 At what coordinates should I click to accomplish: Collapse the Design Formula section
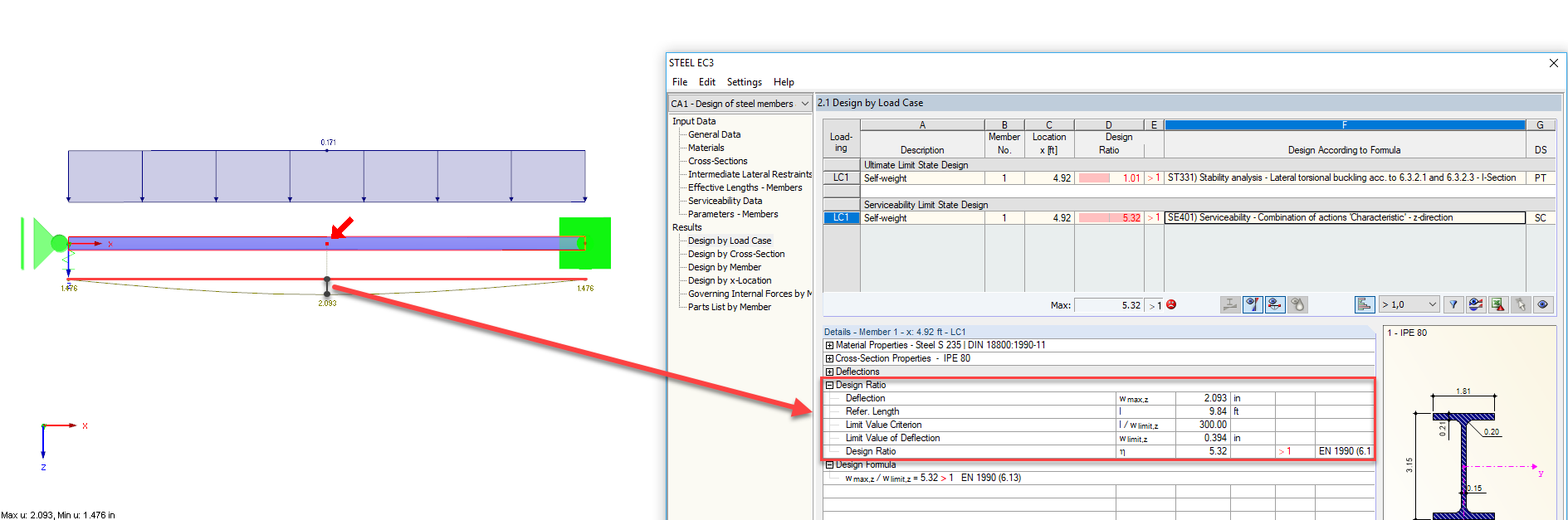828,464
